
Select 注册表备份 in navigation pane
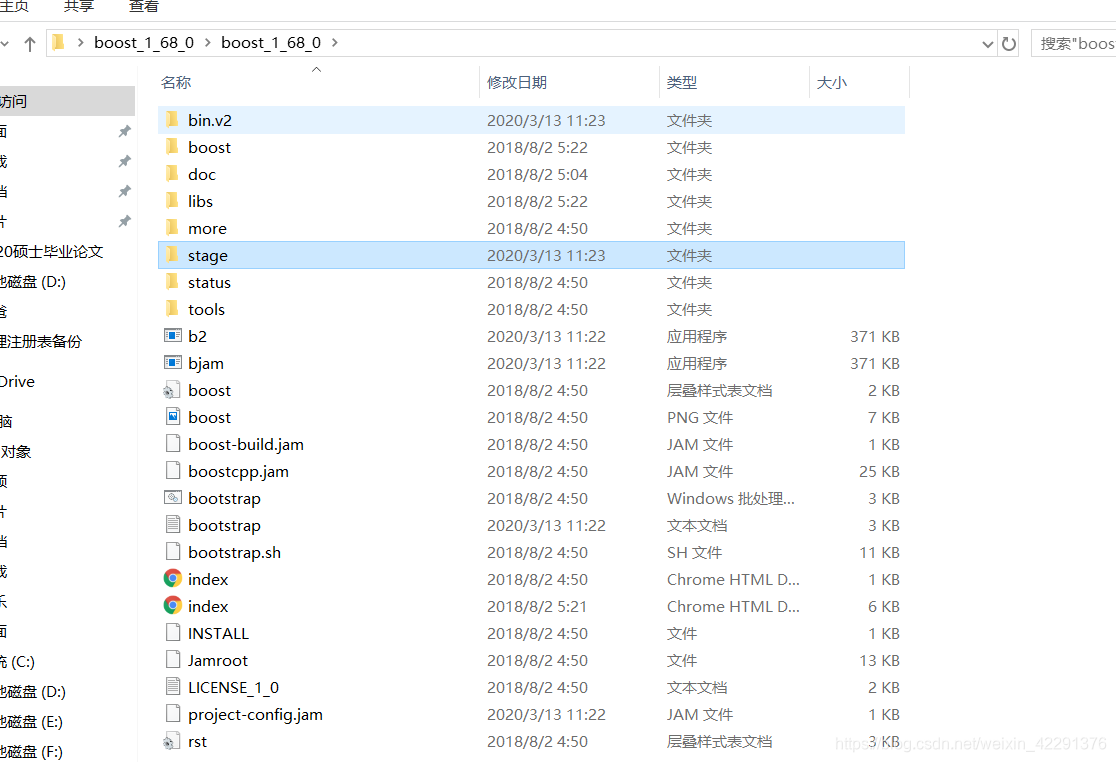(x=41, y=342)
